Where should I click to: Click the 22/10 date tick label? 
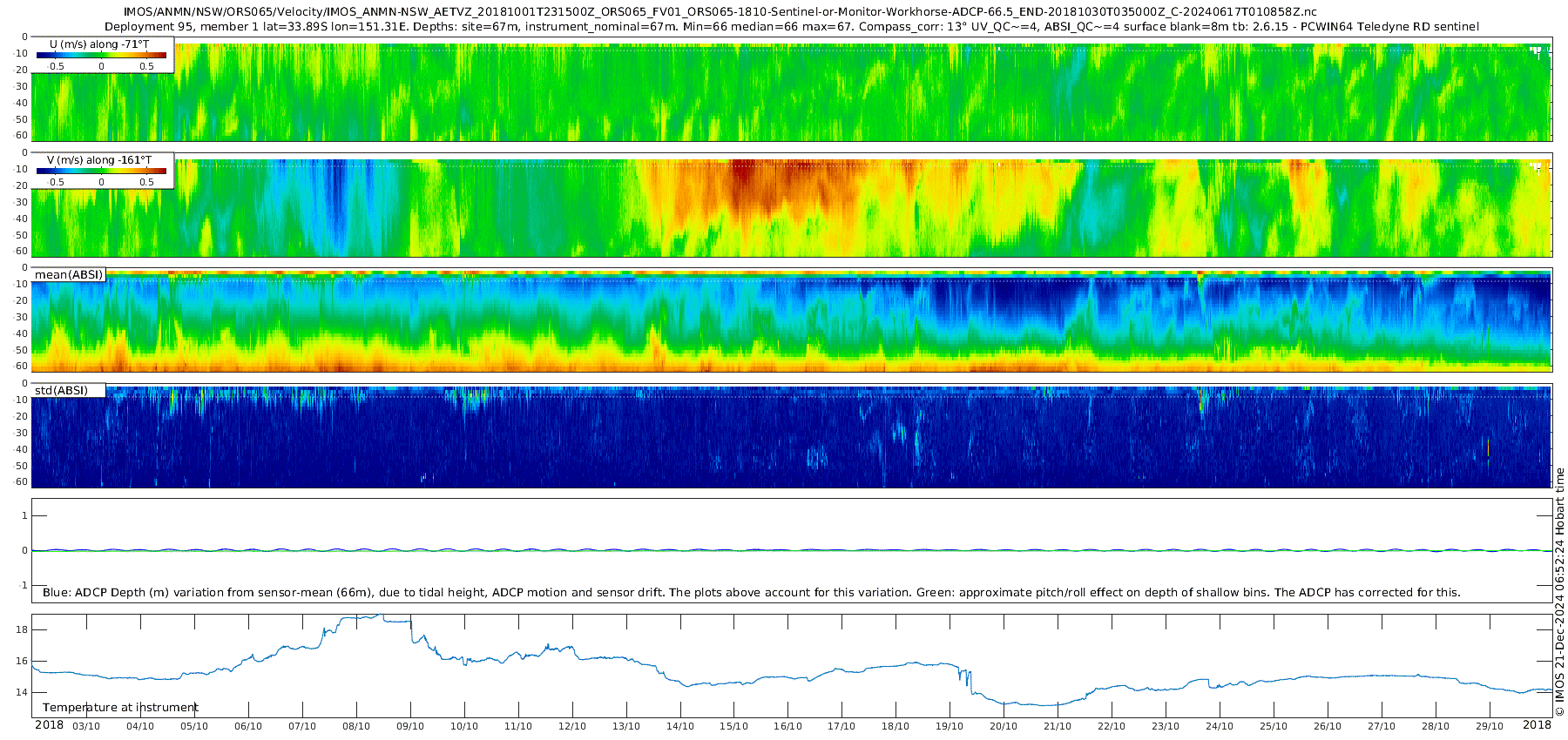pos(1112,726)
